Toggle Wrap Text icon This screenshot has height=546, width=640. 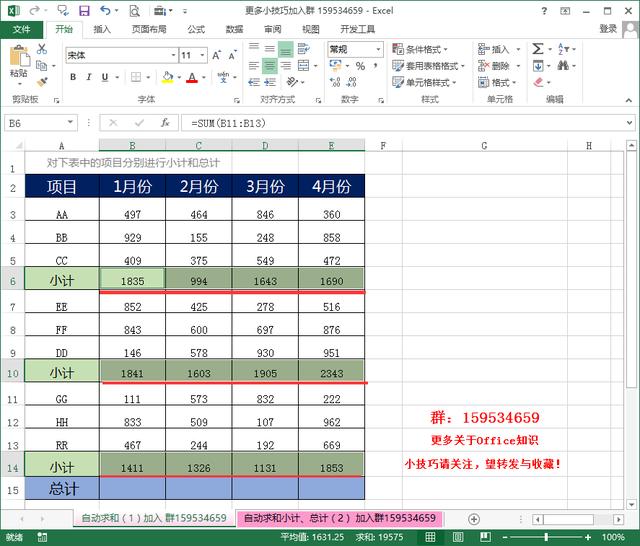[x=303, y=49]
